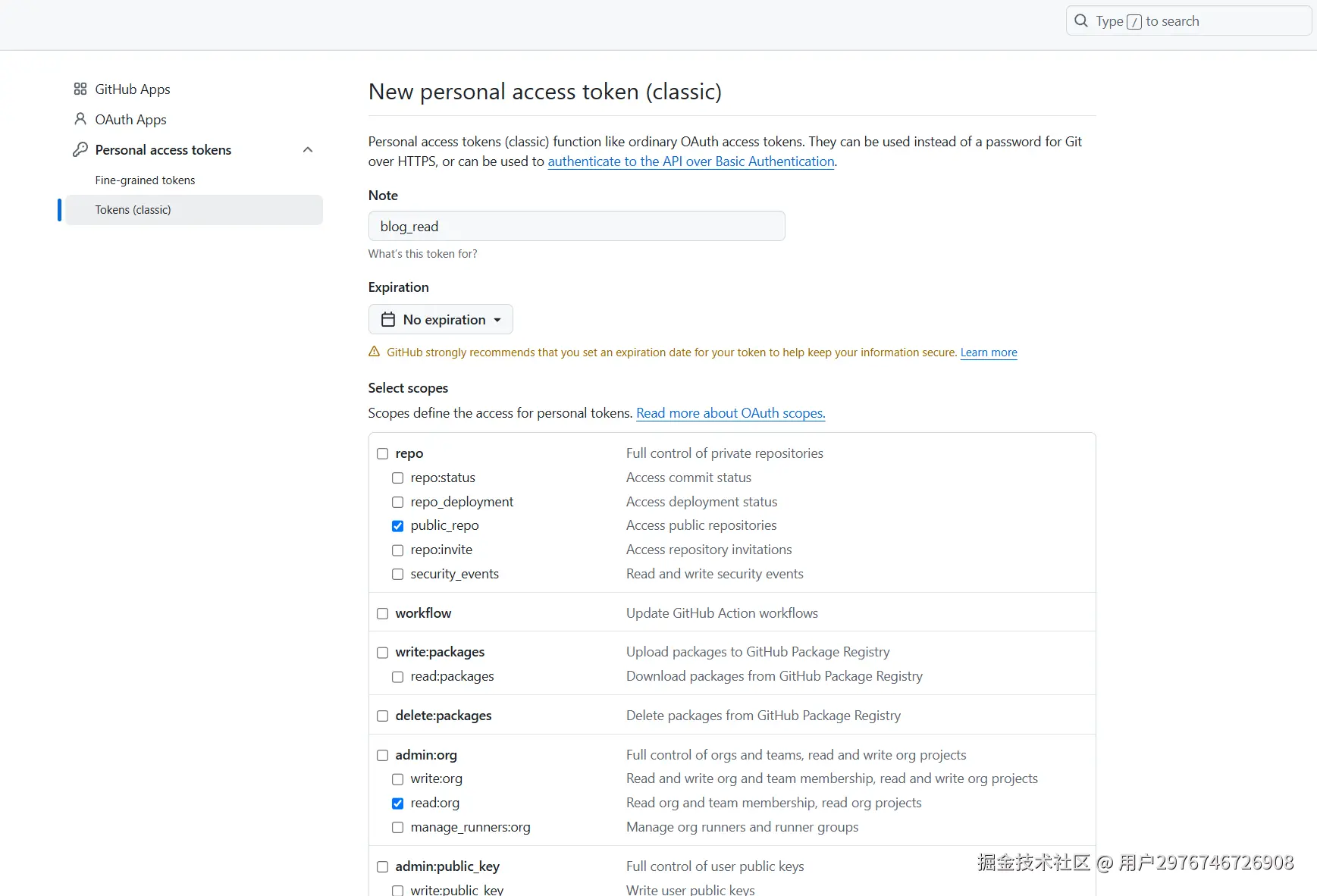Open the No expiration dropdown
The width and height of the screenshot is (1317, 896).
click(x=441, y=319)
